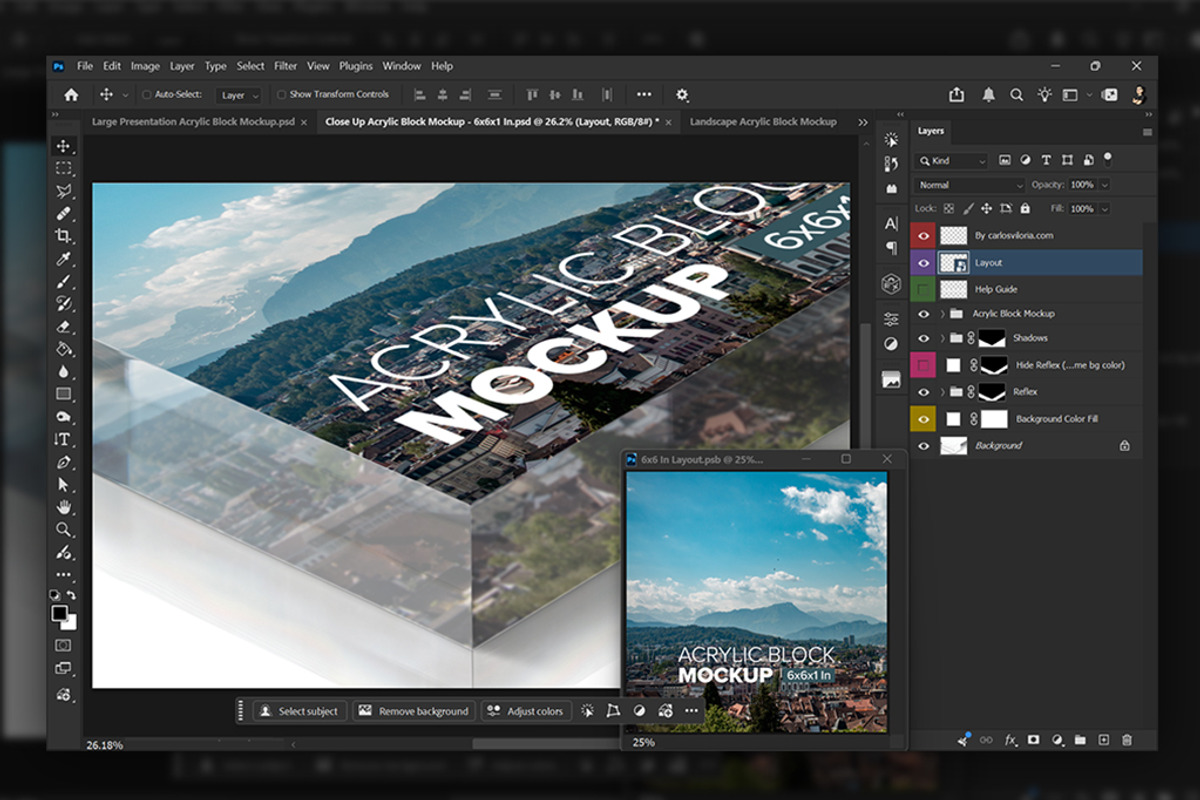Image resolution: width=1200 pixels, height=800 pixels.
Task: Enable the Auto-Select checkbox
Action: point(147,95)
